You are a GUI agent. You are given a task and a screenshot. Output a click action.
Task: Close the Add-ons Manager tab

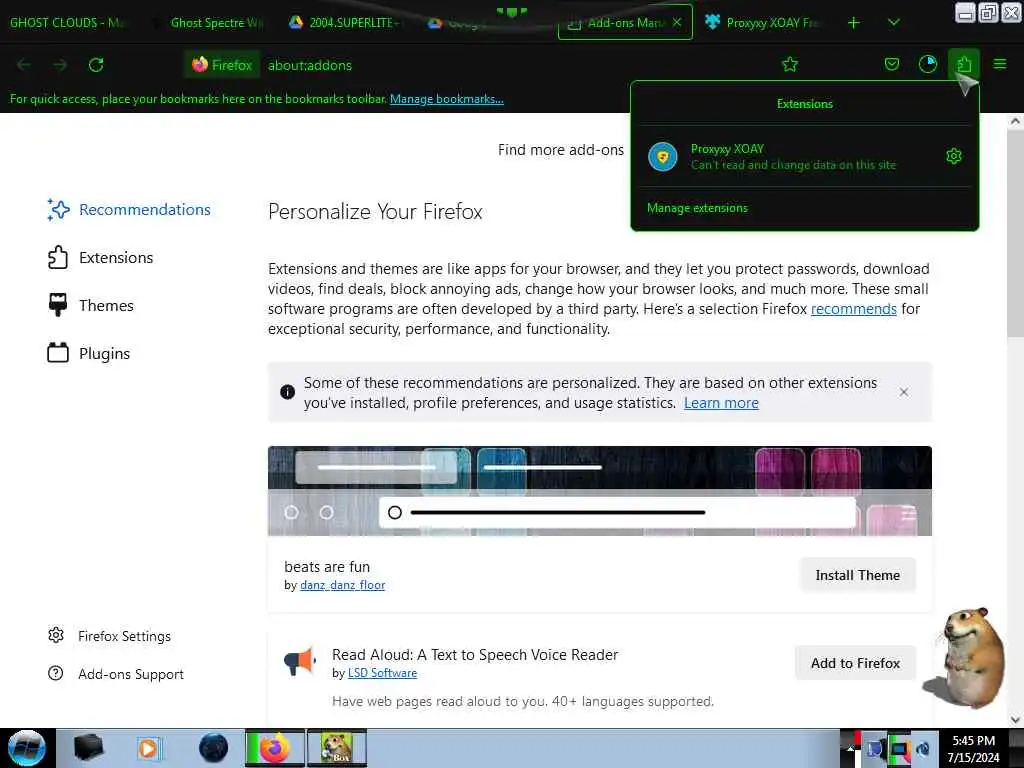(677, 22)
